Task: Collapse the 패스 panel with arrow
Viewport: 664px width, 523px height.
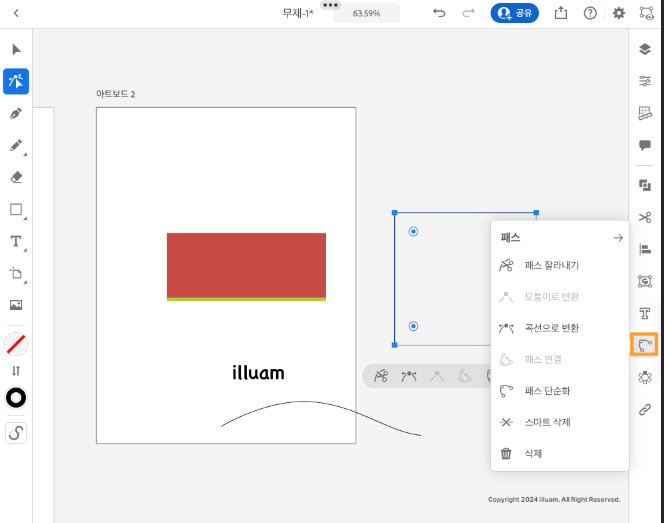Action: tap(618, 238)
